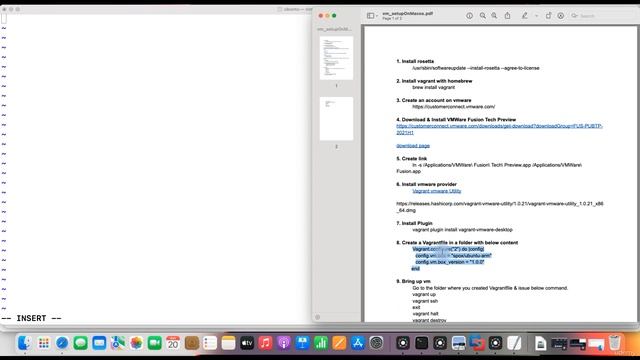Open the sidebar view menu in Preview
This screenshot has height=360, width=640.
click(372, 16)
